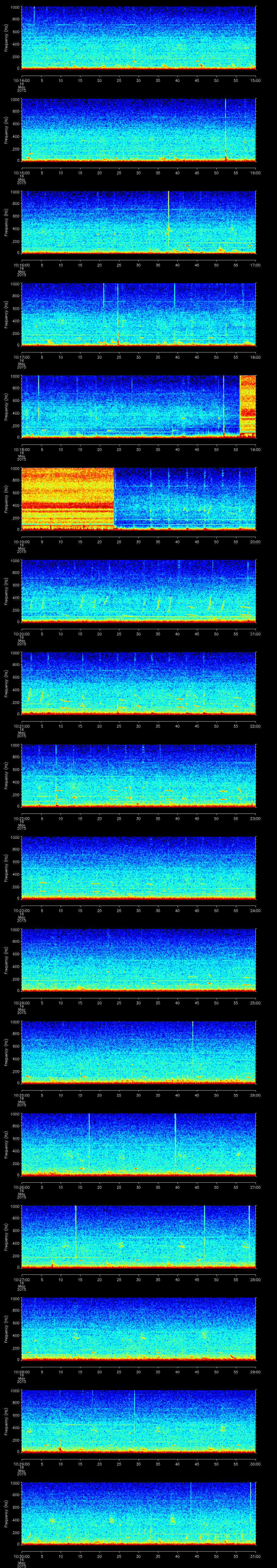Select the 10:24:00 start time label
Viewport: 277px width, 1568px height.
click(x=21, y=1003)
